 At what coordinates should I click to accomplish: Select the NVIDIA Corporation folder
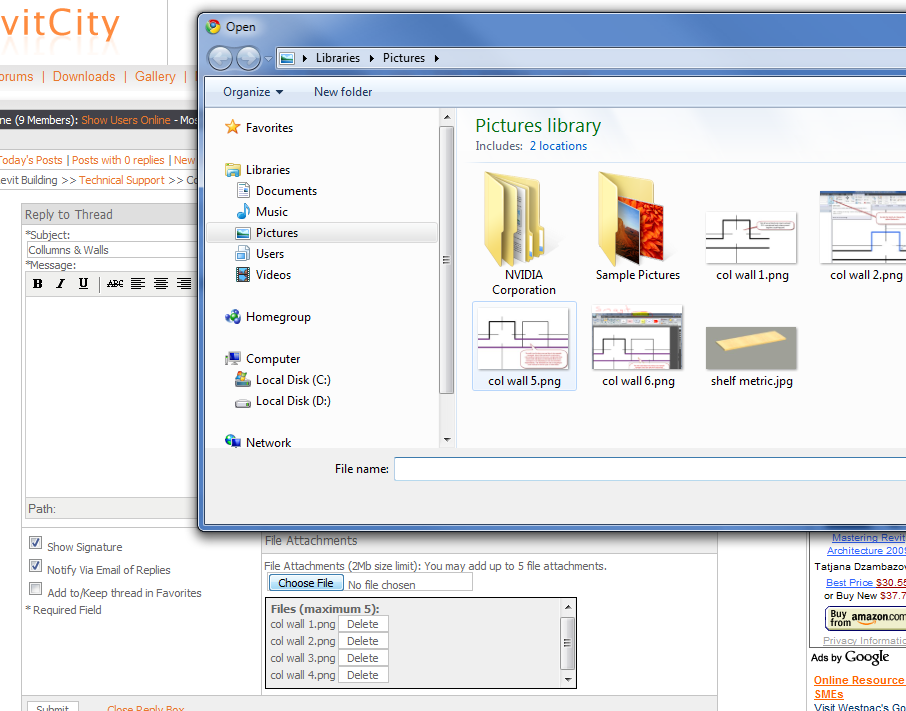point(523,234)
